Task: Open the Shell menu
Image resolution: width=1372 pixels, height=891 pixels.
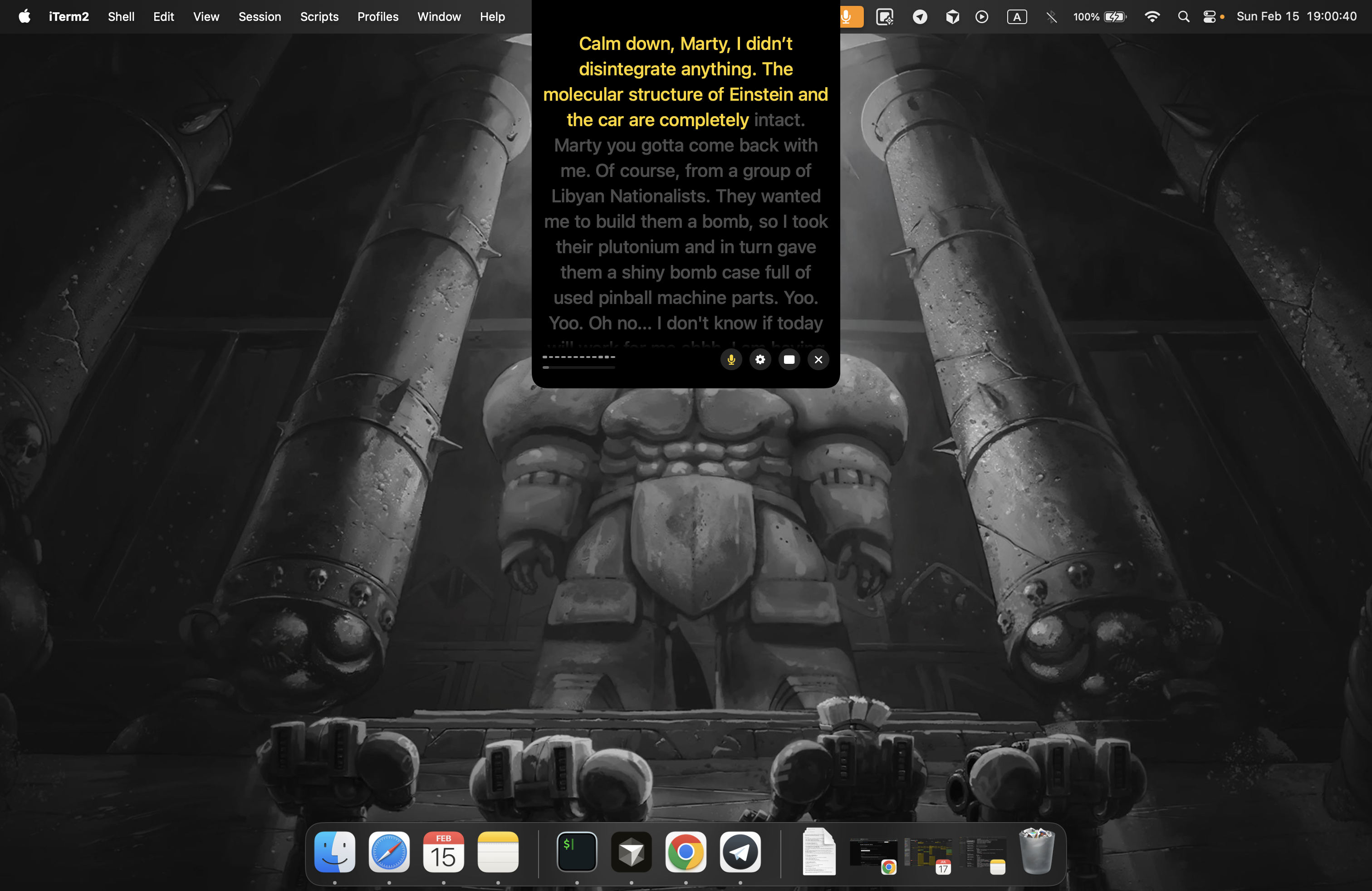Action: (121, 17)
